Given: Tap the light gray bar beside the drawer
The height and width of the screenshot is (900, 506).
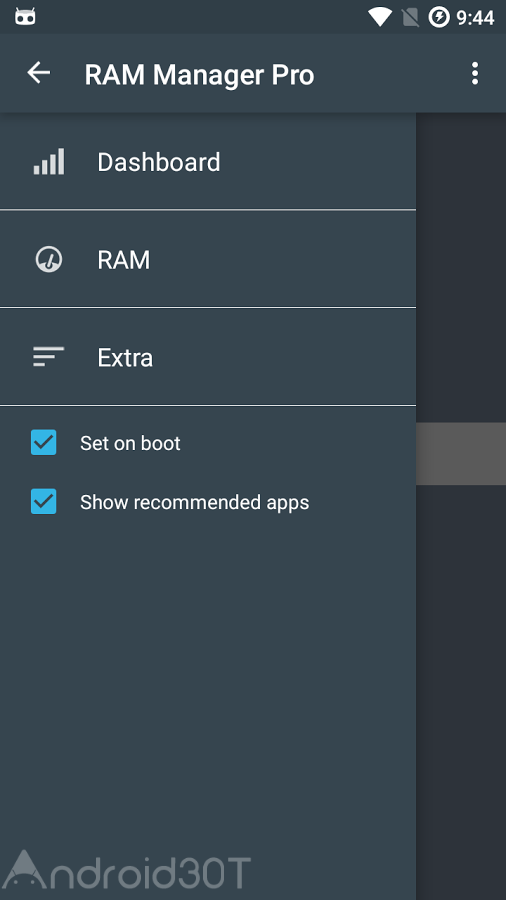Looking at the screenshot, I should tap(461, 454).
